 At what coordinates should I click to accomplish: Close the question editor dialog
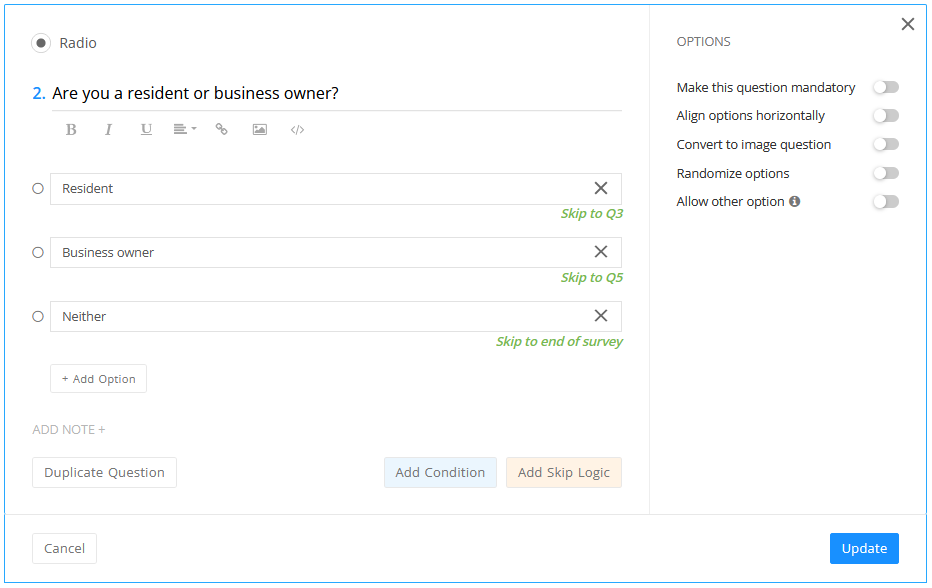[x=908, y=24]
